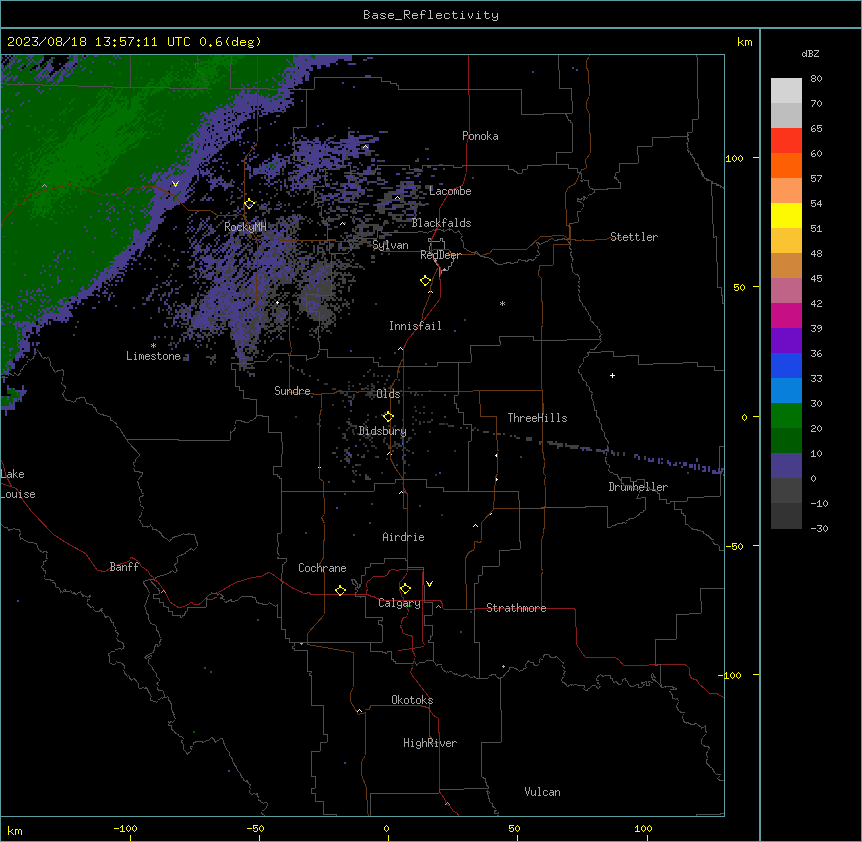Click the yellow diamond marker south of RedDeer

(x=426, y=281)
